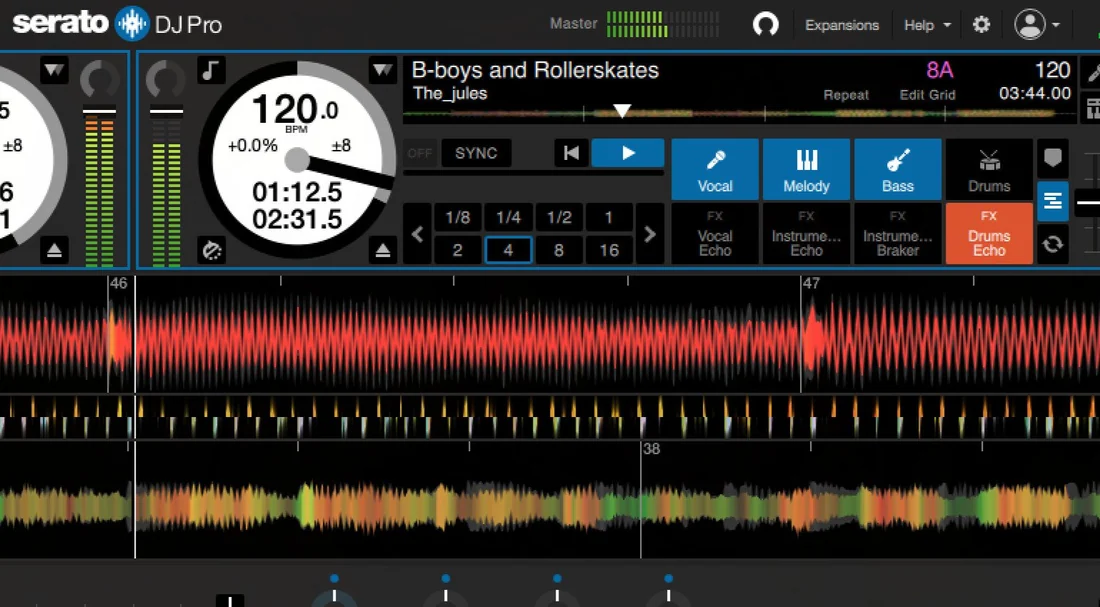Shift loop sizes with the right arrow
The width and height of the screenshot is (1100, 607).
click(650, 234)
